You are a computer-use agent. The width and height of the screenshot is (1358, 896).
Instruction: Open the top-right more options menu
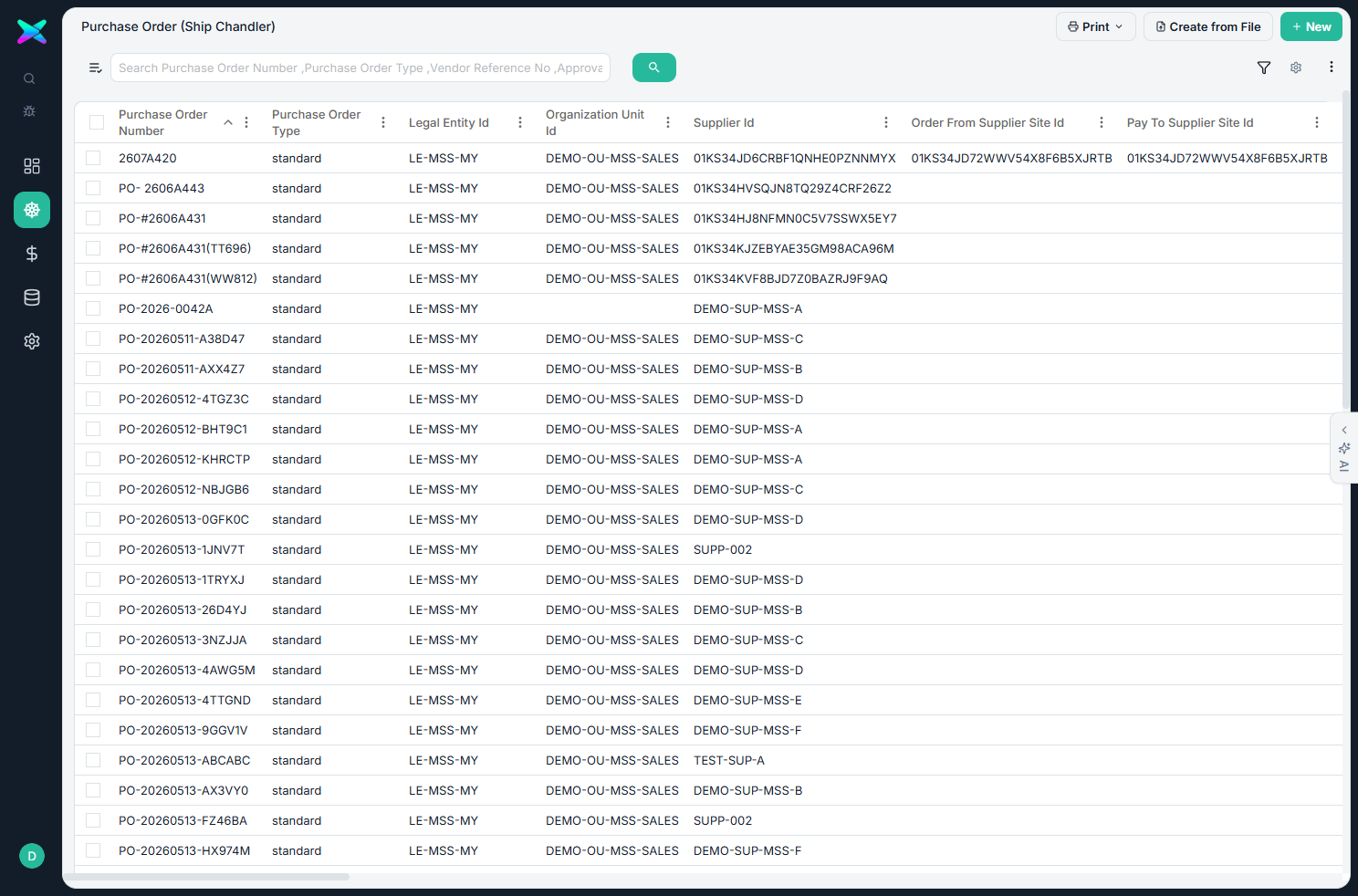point(1332,68)
